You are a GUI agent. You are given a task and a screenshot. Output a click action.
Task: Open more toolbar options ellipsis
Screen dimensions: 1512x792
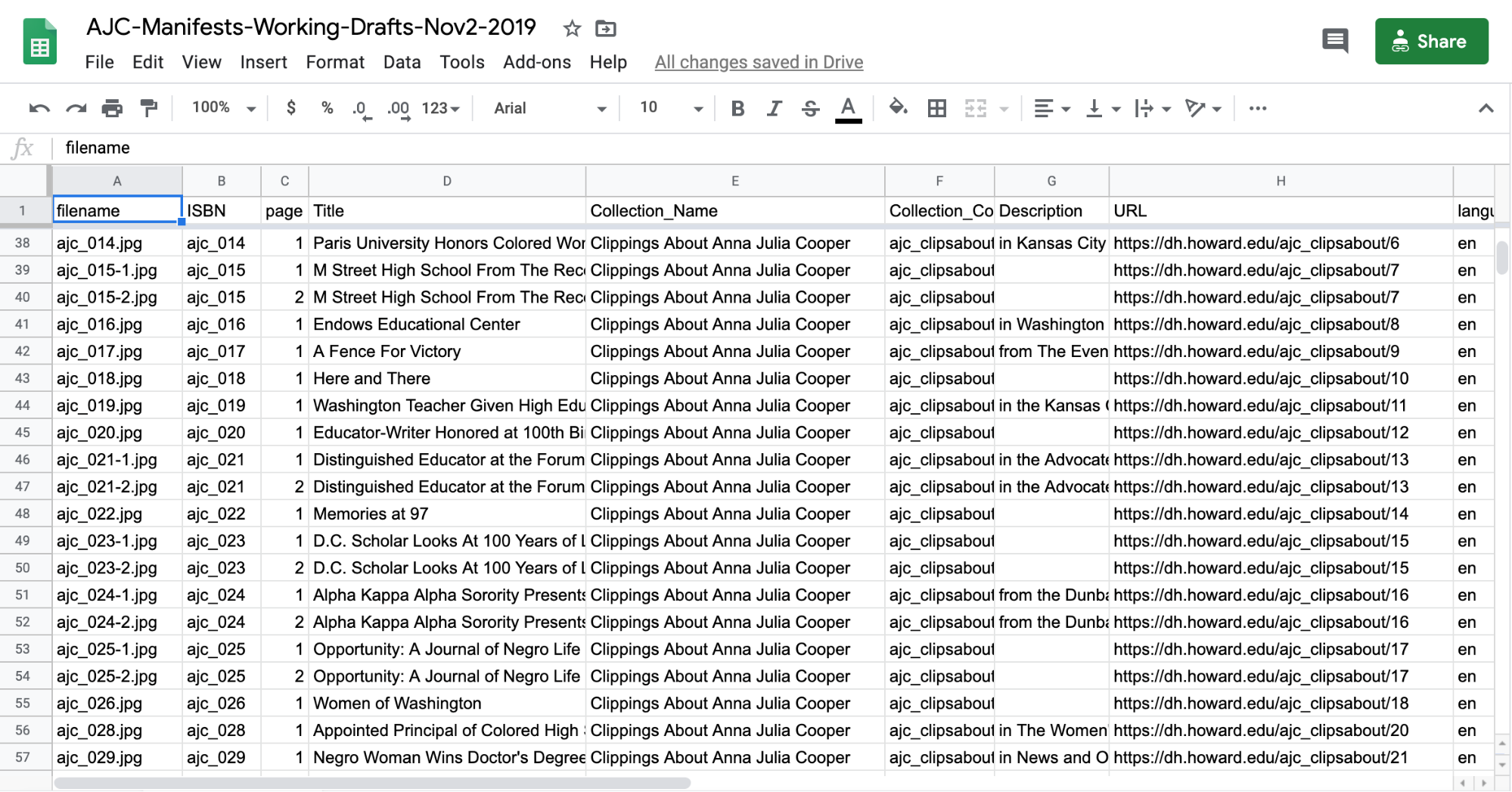pyautogui.click(x=1258, y=108)
